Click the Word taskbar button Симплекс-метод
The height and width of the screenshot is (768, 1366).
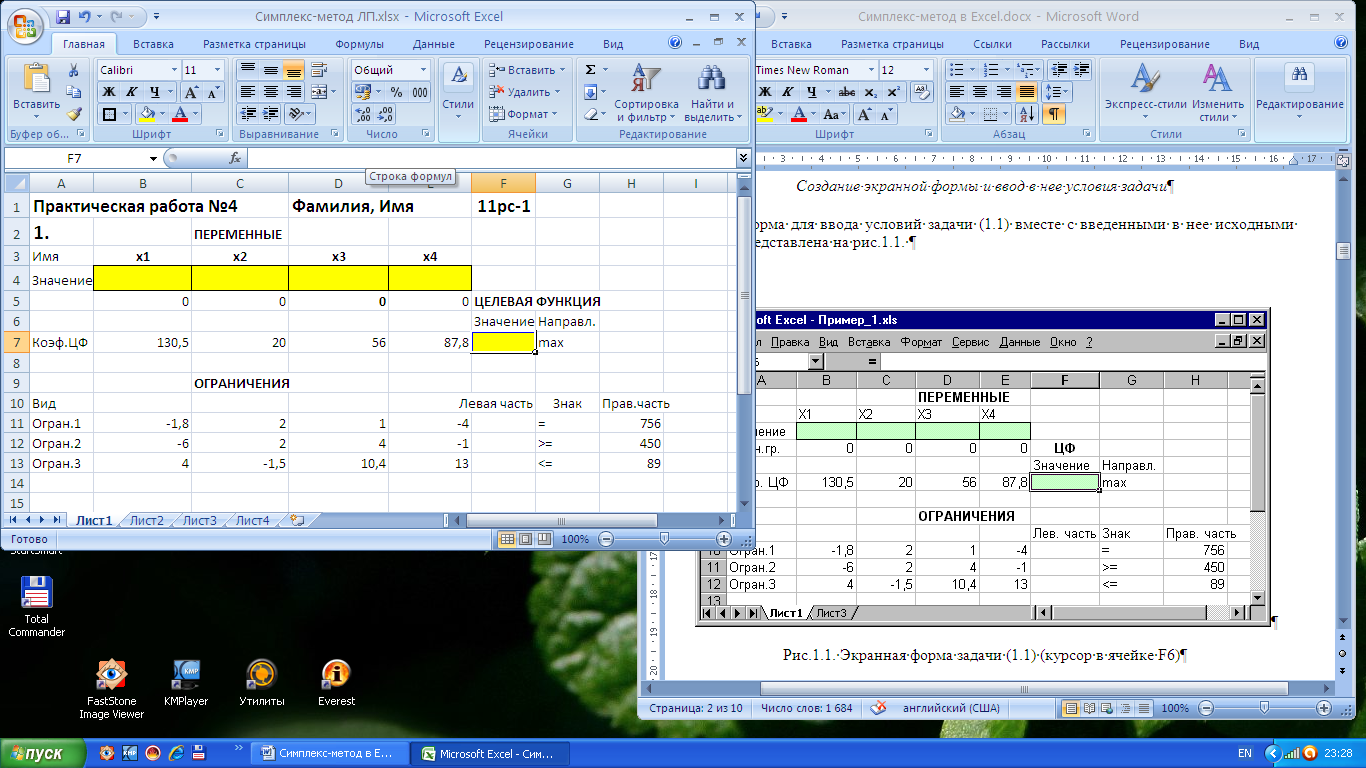[x=330, y=753]
